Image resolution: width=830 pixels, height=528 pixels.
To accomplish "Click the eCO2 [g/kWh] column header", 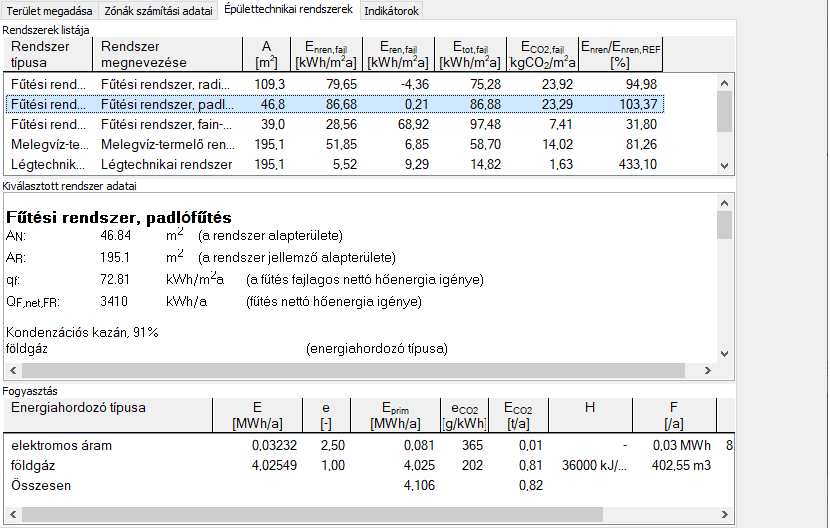I will 464,415.
